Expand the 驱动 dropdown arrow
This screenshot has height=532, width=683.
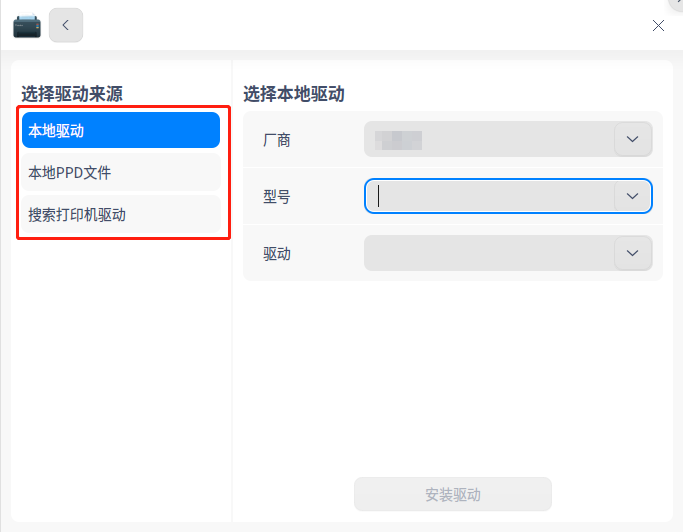632,253
